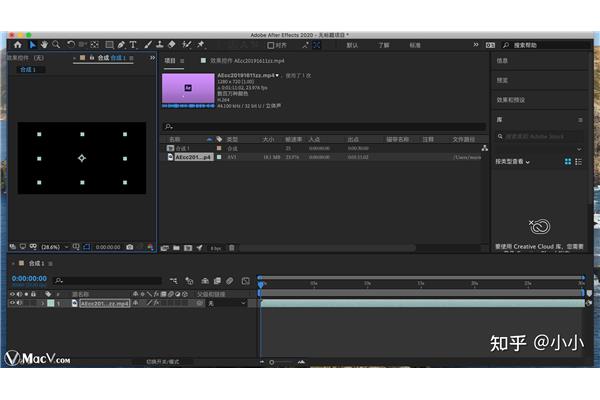Enable frame blending icon in timeline
The image size is (600, 400).
pos(217,281)
